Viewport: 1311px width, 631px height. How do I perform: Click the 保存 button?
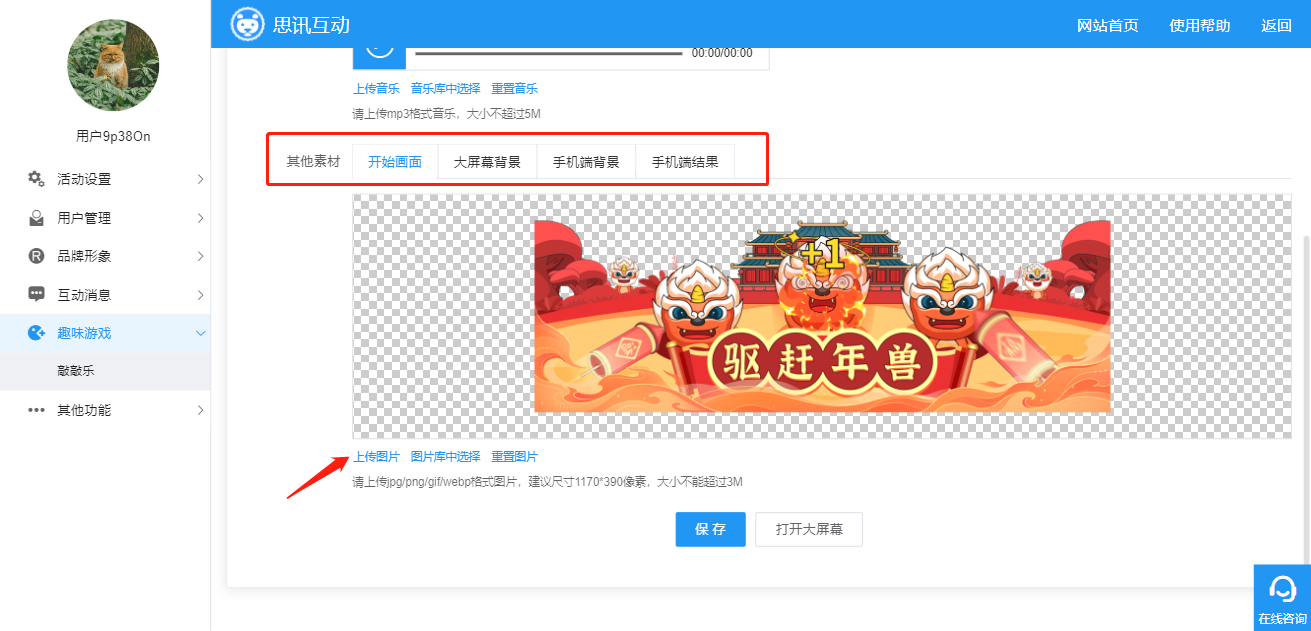(710, 529)
